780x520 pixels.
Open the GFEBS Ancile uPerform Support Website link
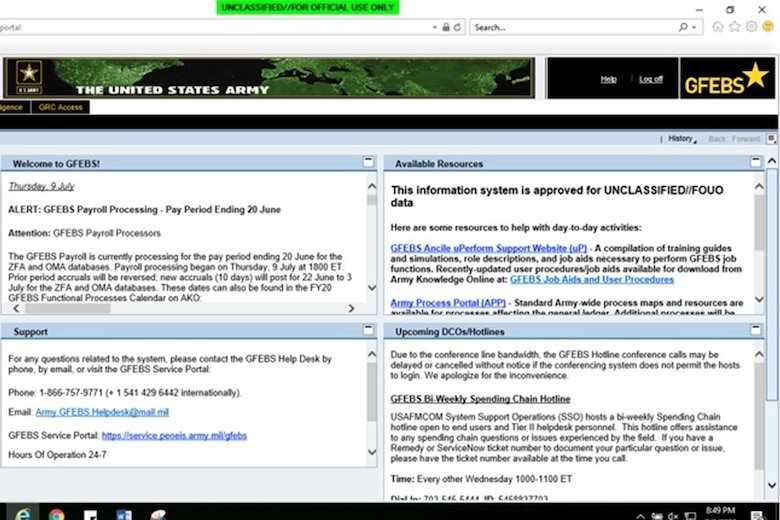tap(475, 247)
